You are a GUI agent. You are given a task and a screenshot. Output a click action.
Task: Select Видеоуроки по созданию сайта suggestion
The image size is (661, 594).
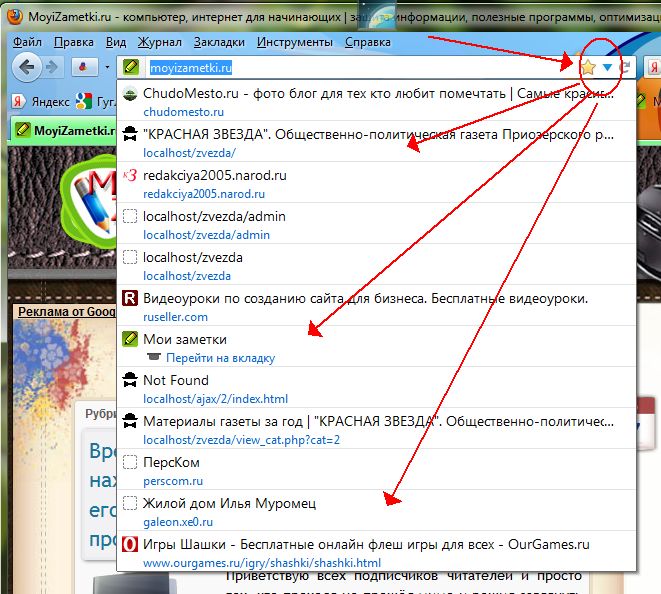[377, 306]
